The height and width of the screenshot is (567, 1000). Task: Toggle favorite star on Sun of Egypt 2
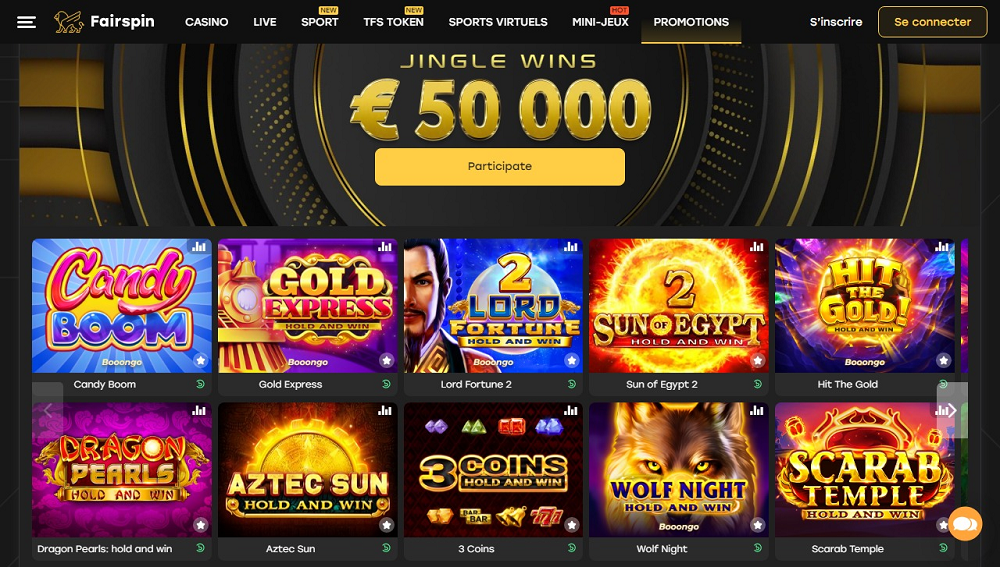click(757, 360)
